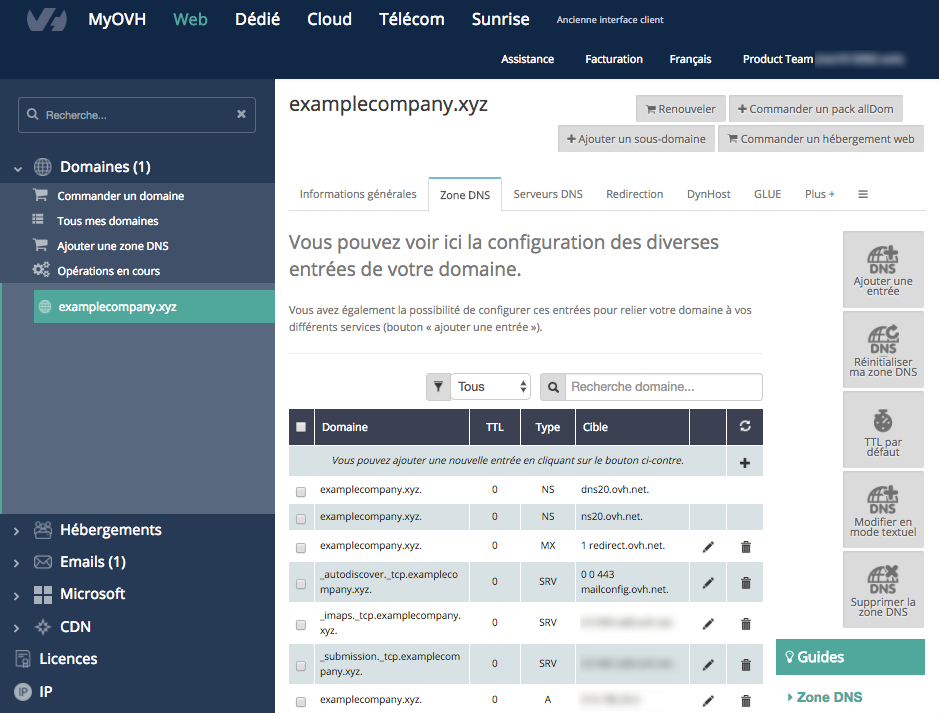Click the IP icon in sidebar
The width and height of the screenshot is (939, 713).
[x=23, y=692]
